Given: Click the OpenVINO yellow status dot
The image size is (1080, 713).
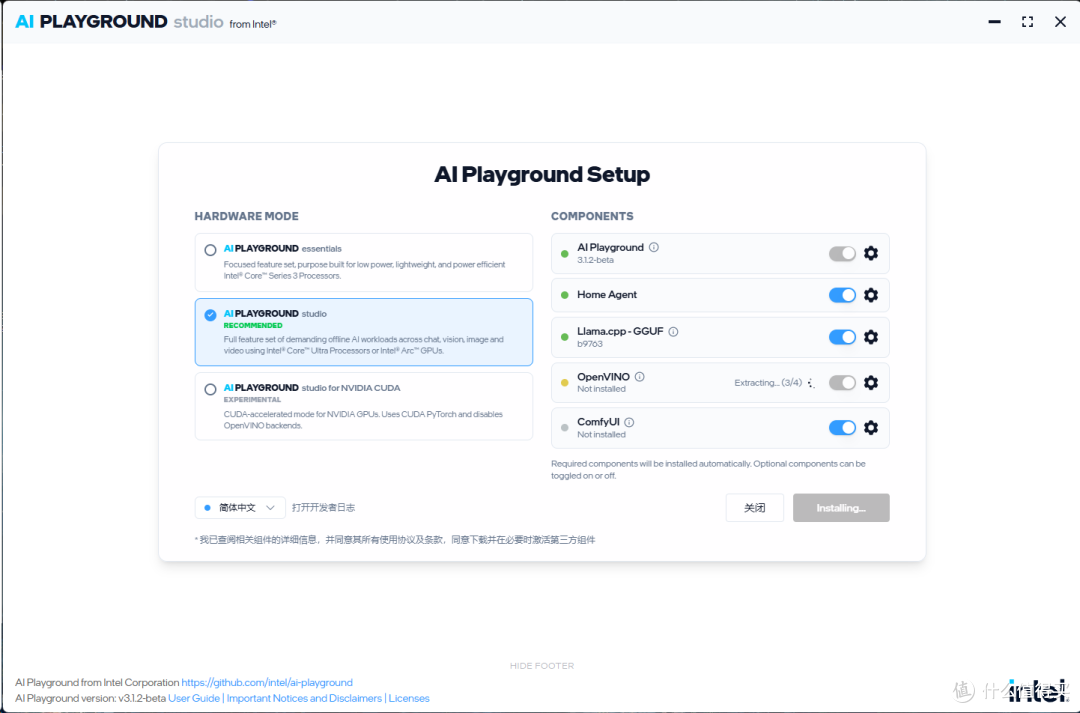Looking at the screenshot, I should pos(565,382).
